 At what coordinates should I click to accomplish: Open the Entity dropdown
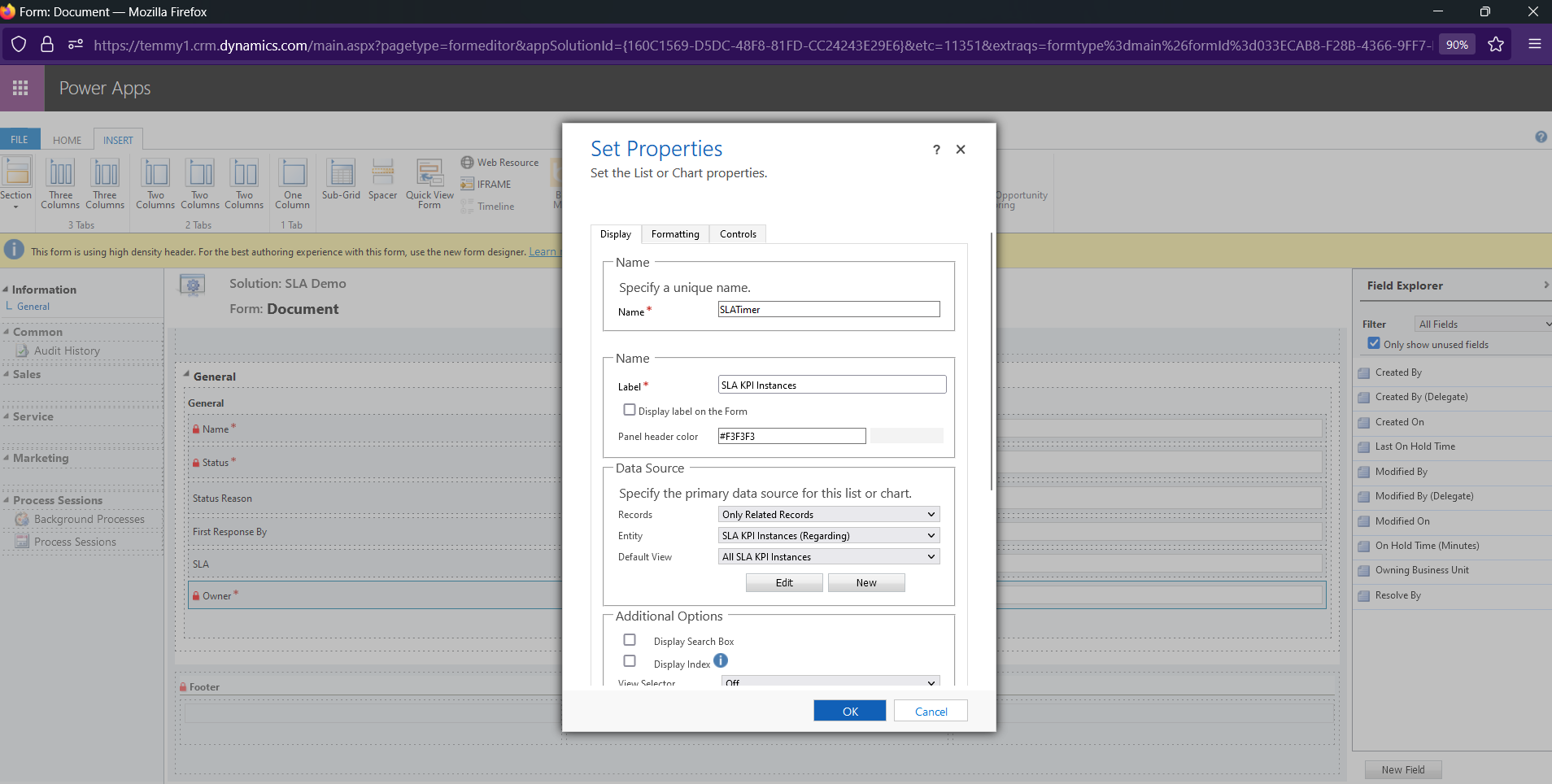[829, 536]
